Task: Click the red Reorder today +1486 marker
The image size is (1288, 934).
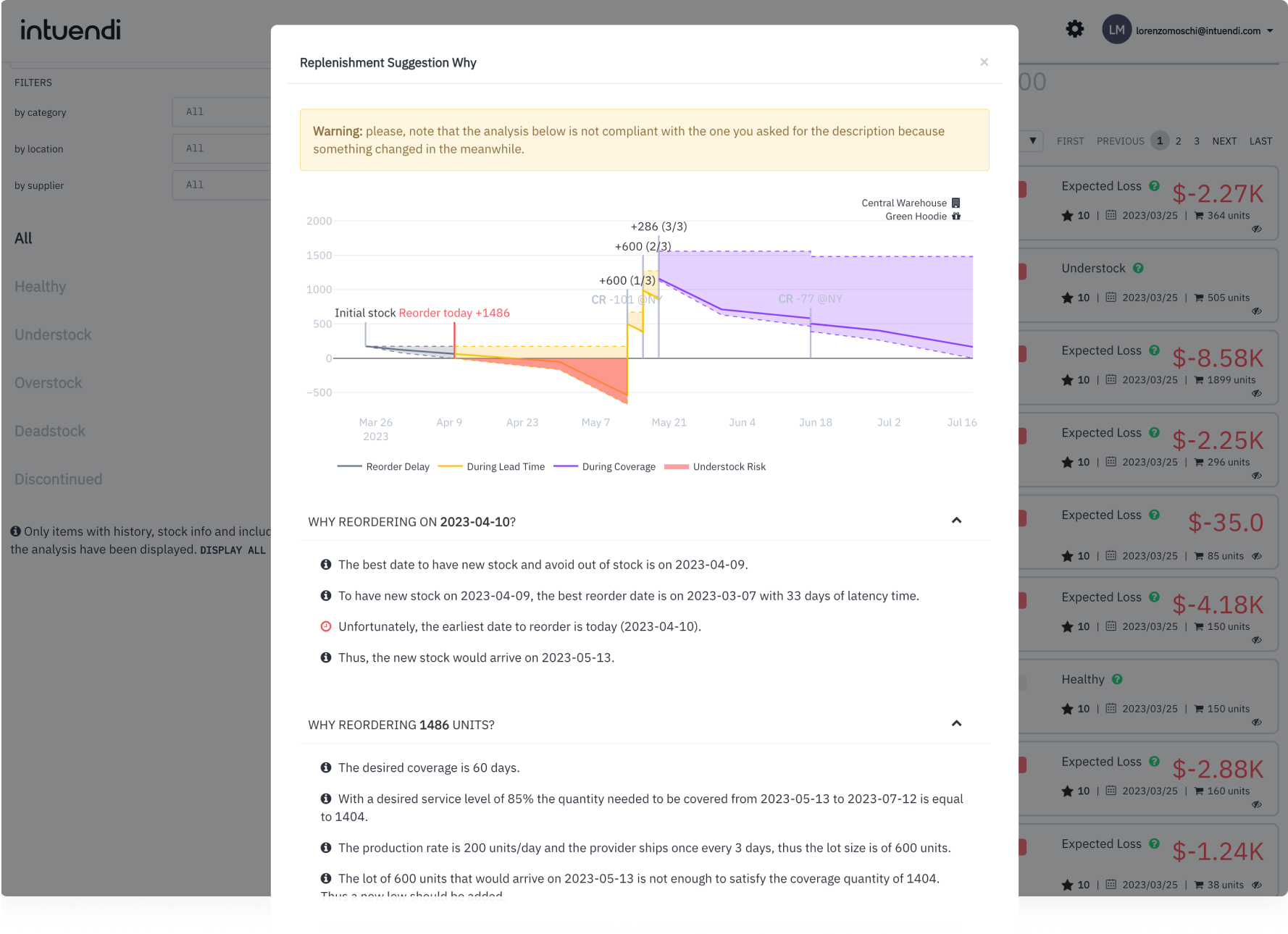Action: (x=454, y=313)
